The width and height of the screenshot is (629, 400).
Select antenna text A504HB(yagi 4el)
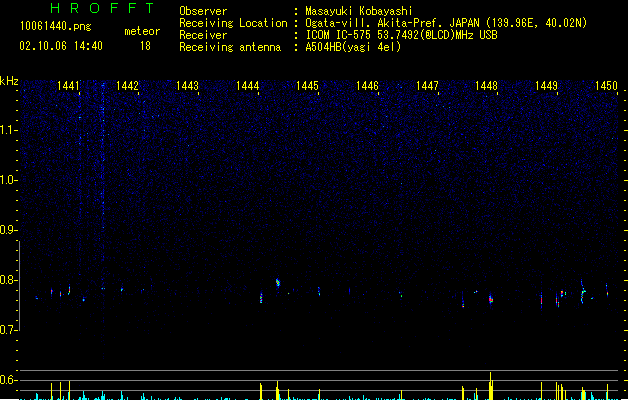pos(353,47)
